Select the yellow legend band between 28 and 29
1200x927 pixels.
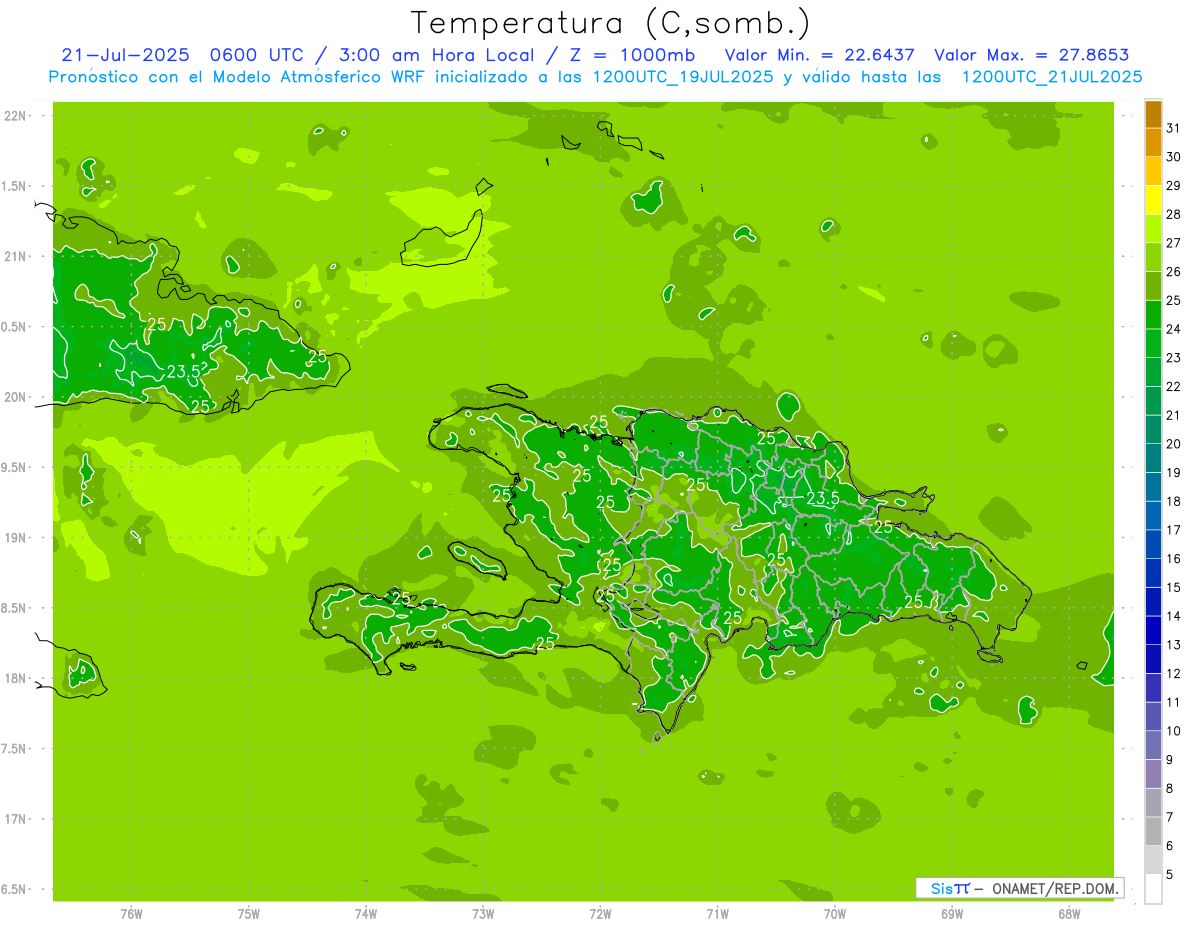click(x=1153, y=200)
